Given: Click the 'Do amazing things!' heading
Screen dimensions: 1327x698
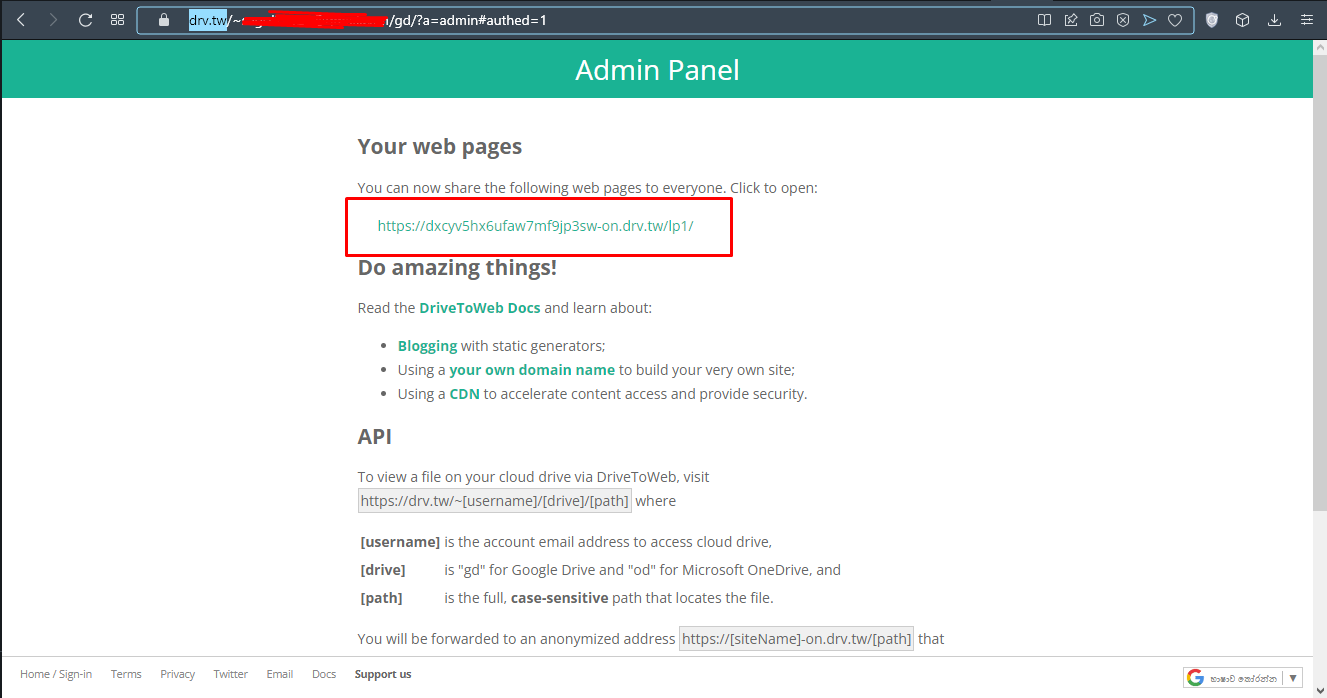Looking at the screenshot, I should 457,268.
